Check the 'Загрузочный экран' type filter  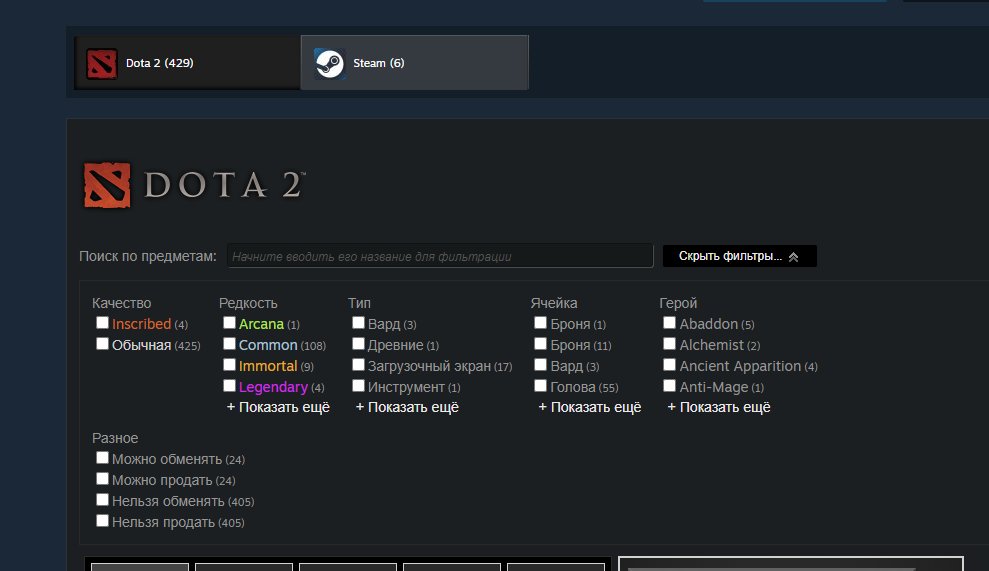point(358,366)
